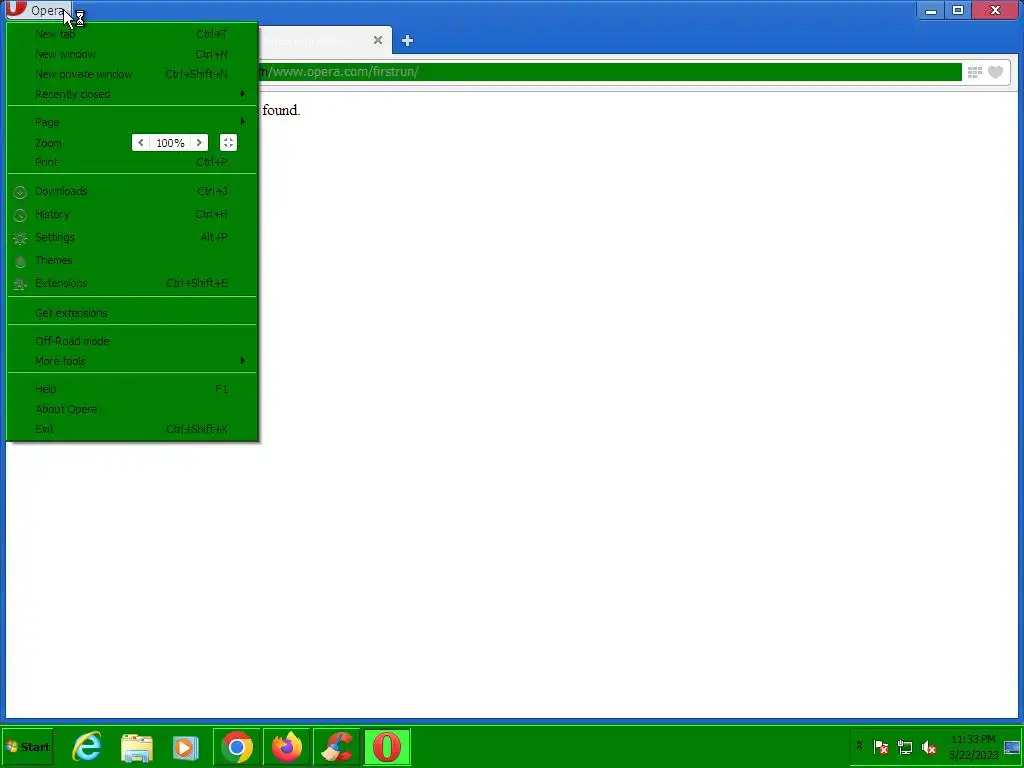Close the current browser tab
This screenshot has width=1024, height=768.
[x=377, y=40]
